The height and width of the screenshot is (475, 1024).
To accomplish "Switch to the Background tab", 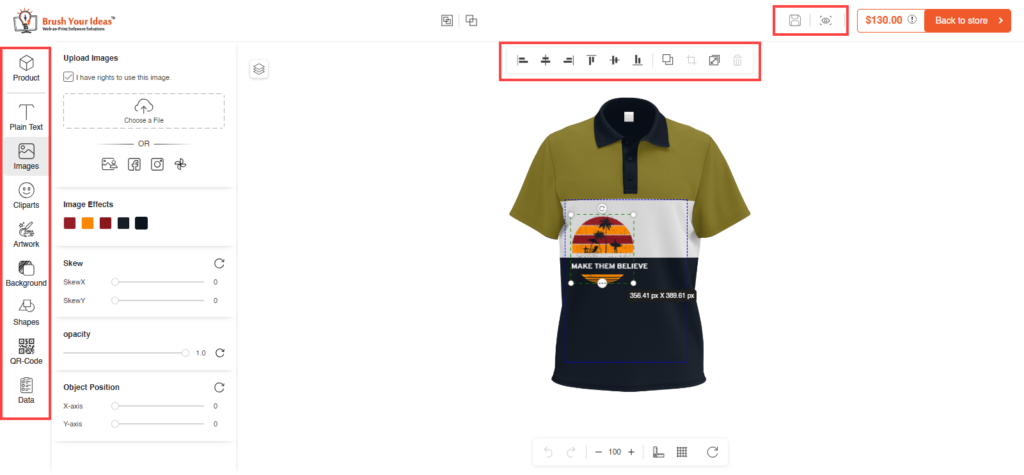I will coord(26,274).
